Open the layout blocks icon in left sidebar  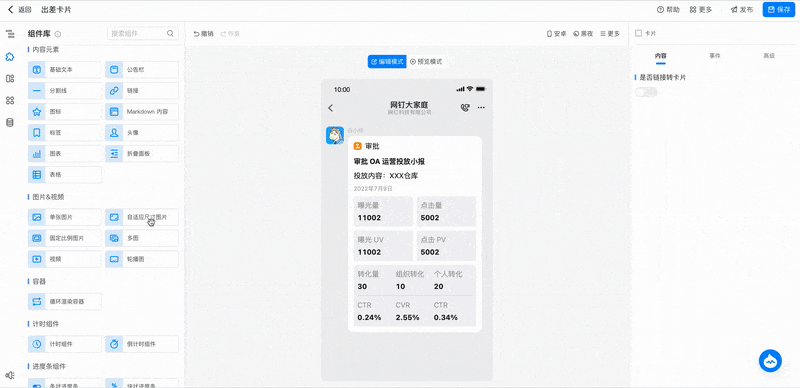tap(10, 79)
